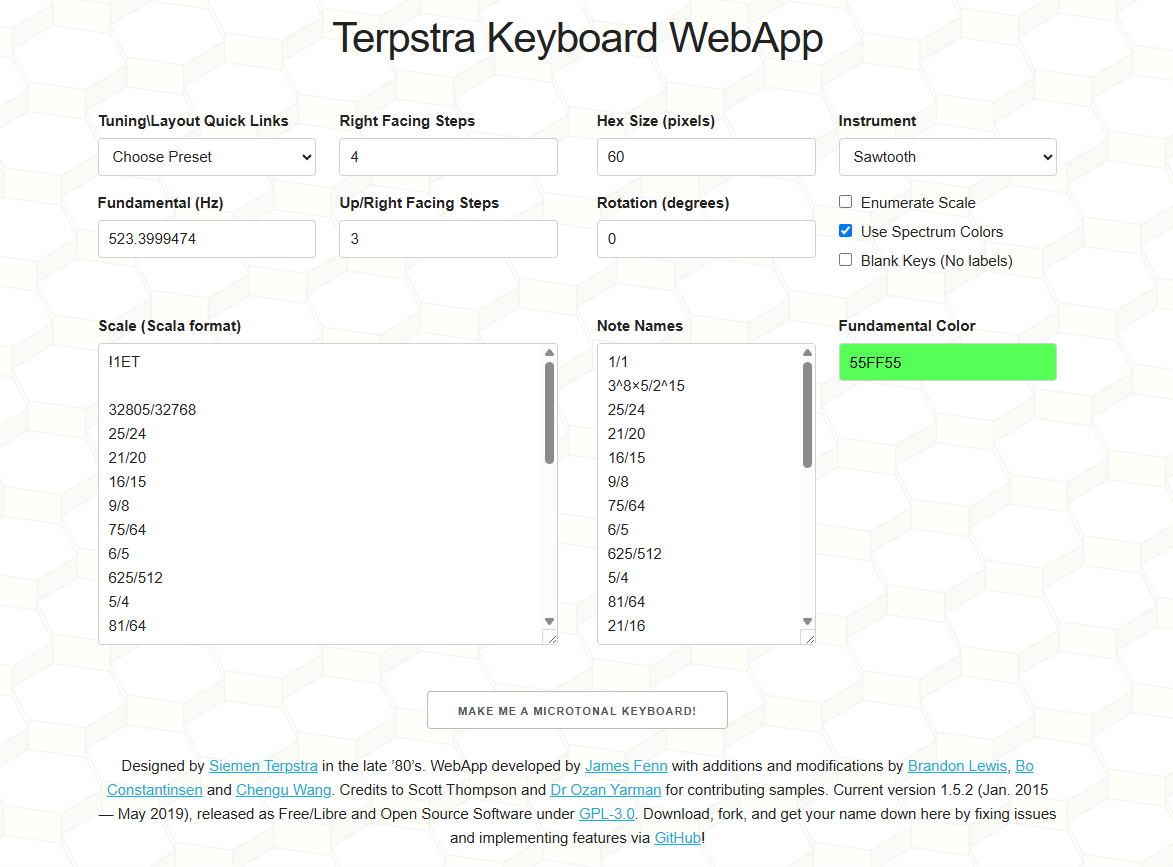This screenshot has width=1173, height=867.
Task: Click 1/1 in Note Names
Action: (618, 362)
